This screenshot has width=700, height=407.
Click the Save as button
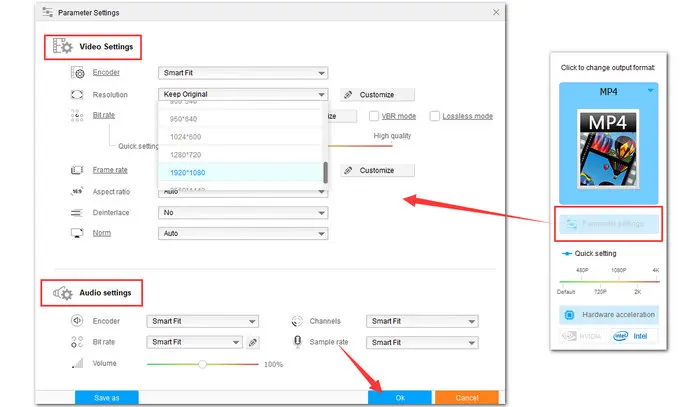click(107, 398)
